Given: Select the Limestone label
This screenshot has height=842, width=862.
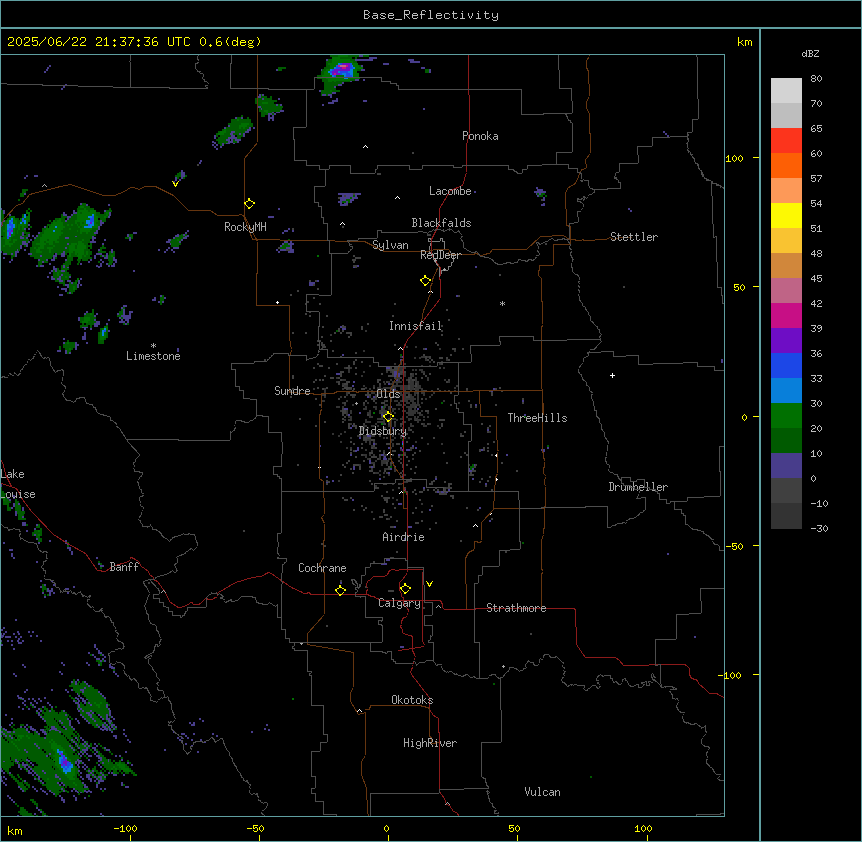Looking at the screenshot, I should (153, 356).
